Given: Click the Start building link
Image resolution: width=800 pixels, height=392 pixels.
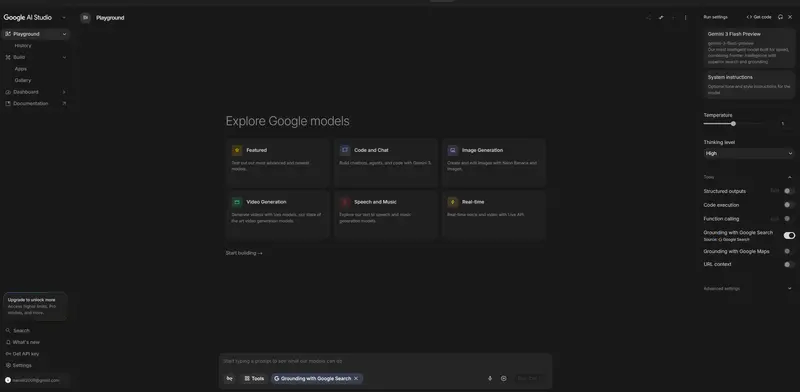Looking at the screenshot, I should pyautogui.click(x=244, y=253).
